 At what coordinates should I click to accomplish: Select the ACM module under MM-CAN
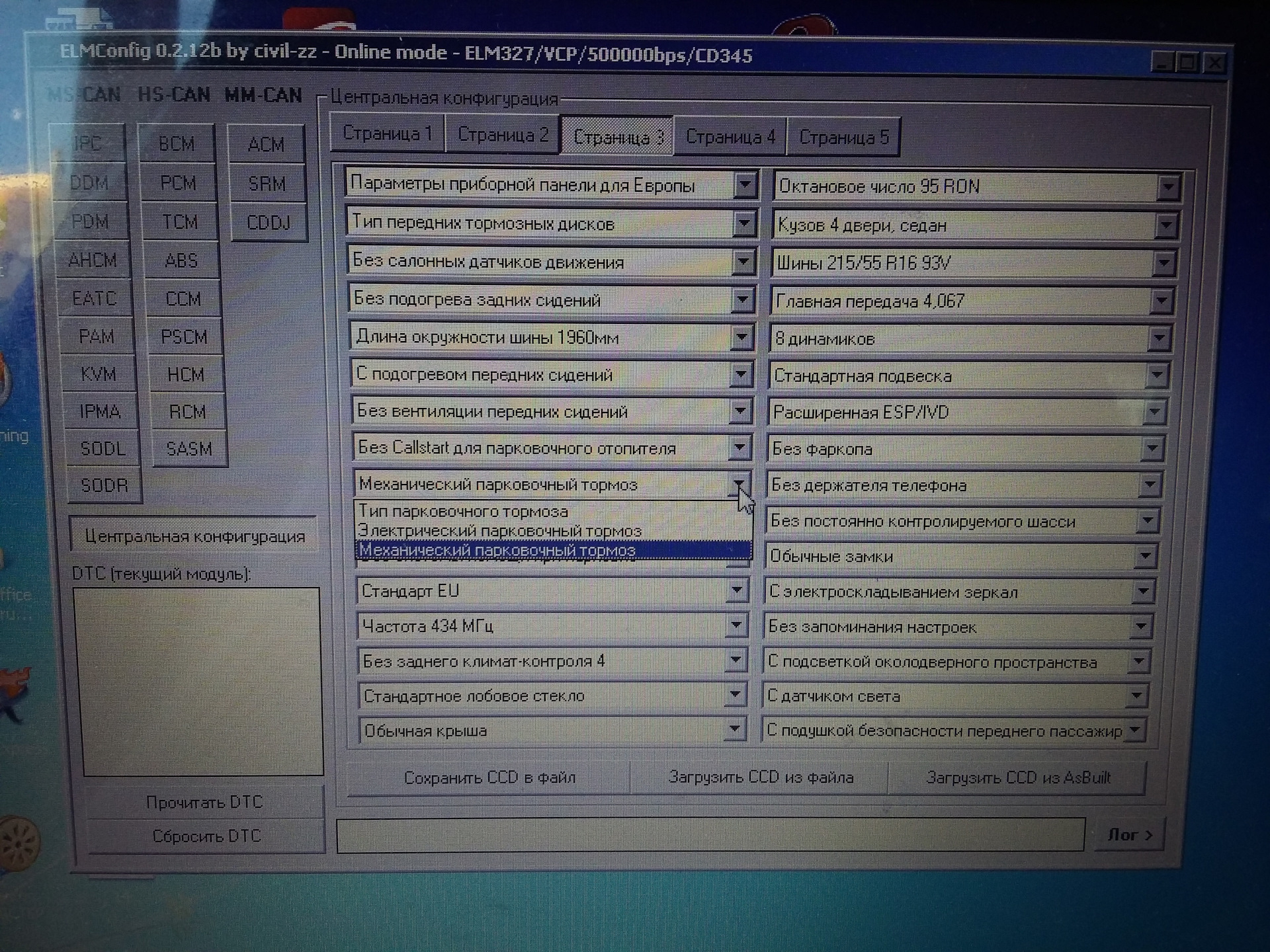click(x=266, y=144)
